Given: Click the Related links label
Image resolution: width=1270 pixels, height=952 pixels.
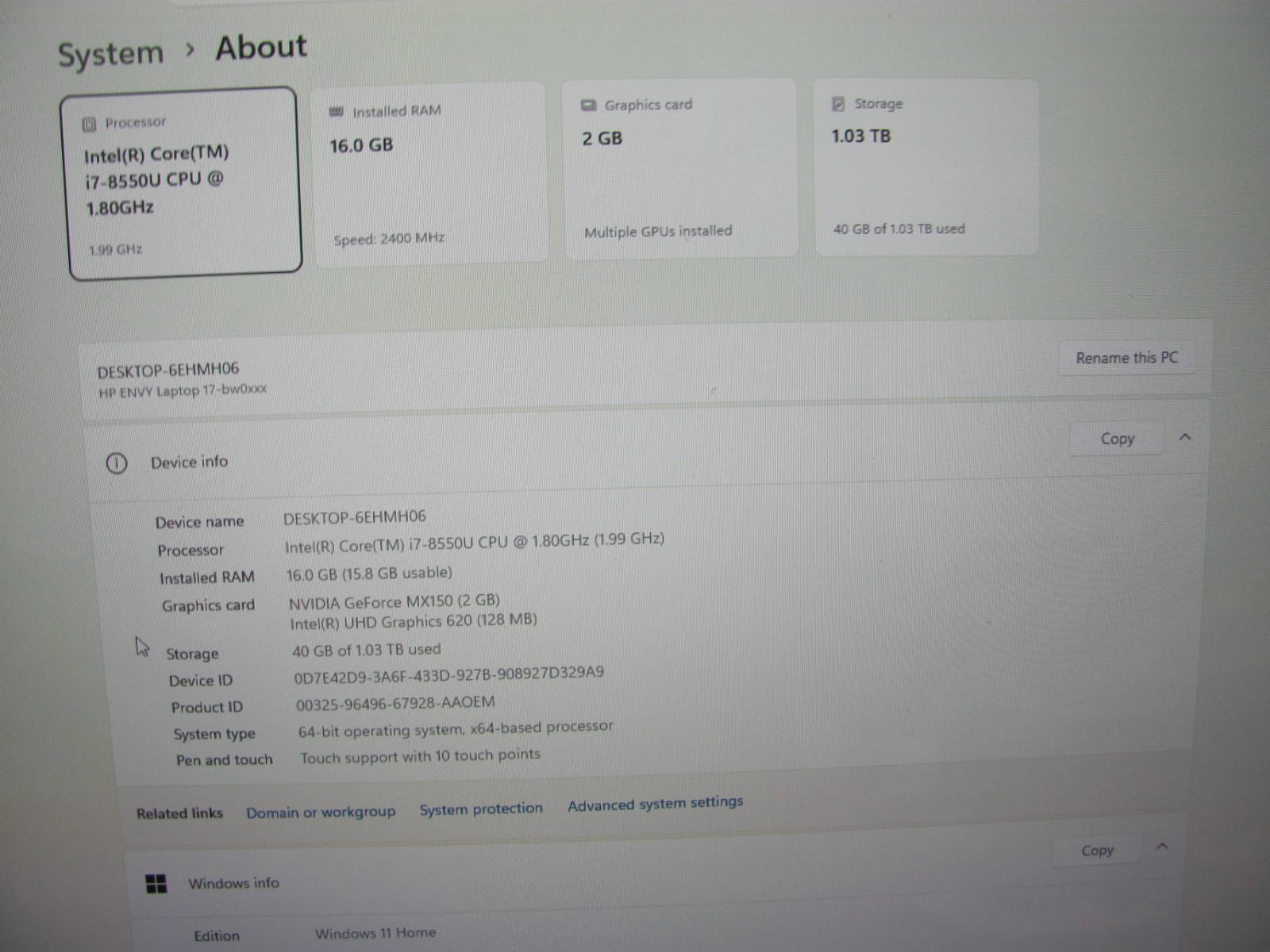Looking at the screenshot, I should click(x=179, y=813).
